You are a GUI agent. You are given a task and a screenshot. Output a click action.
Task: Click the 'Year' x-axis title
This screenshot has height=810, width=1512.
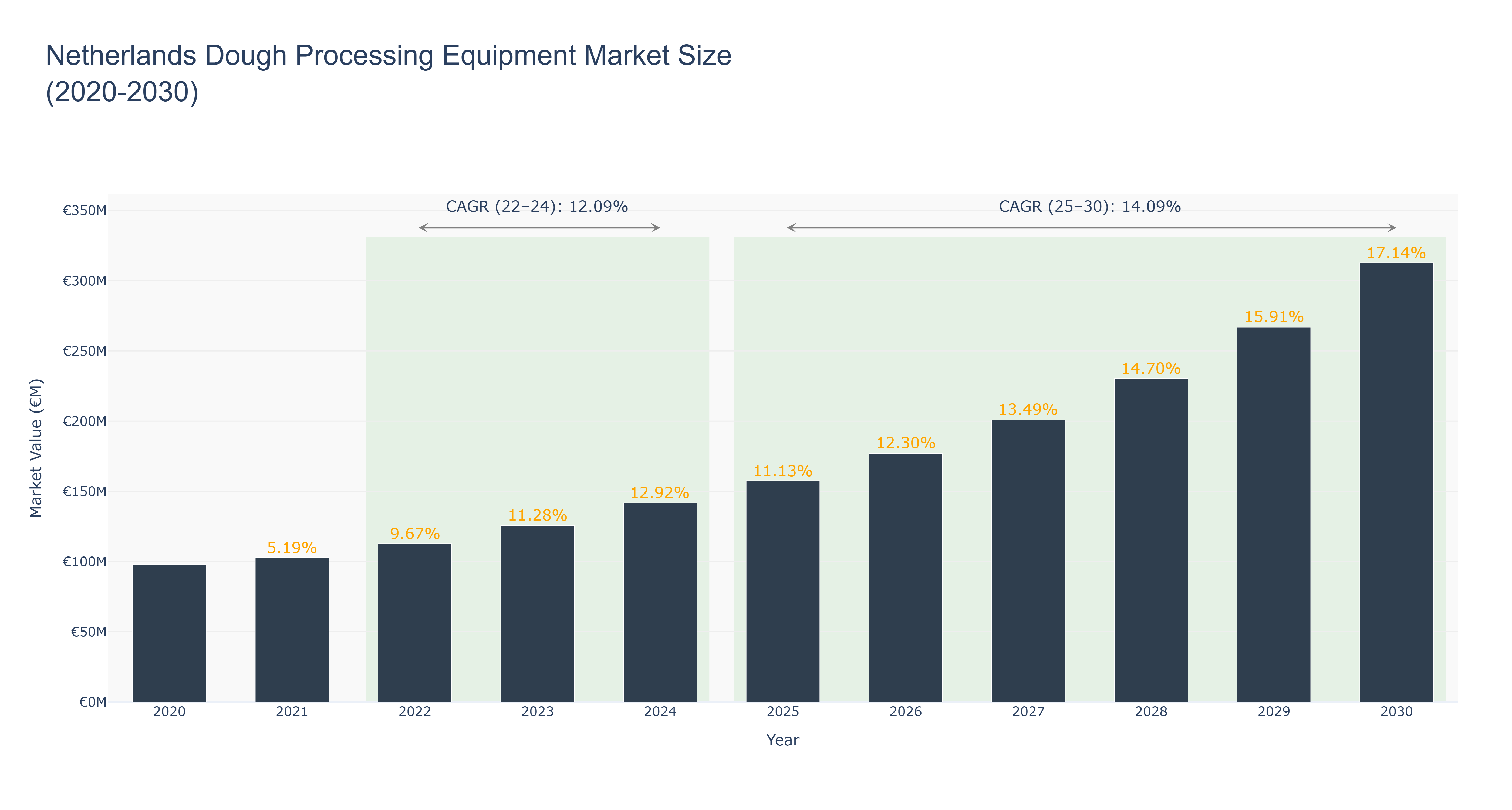[x=782, y=740]
